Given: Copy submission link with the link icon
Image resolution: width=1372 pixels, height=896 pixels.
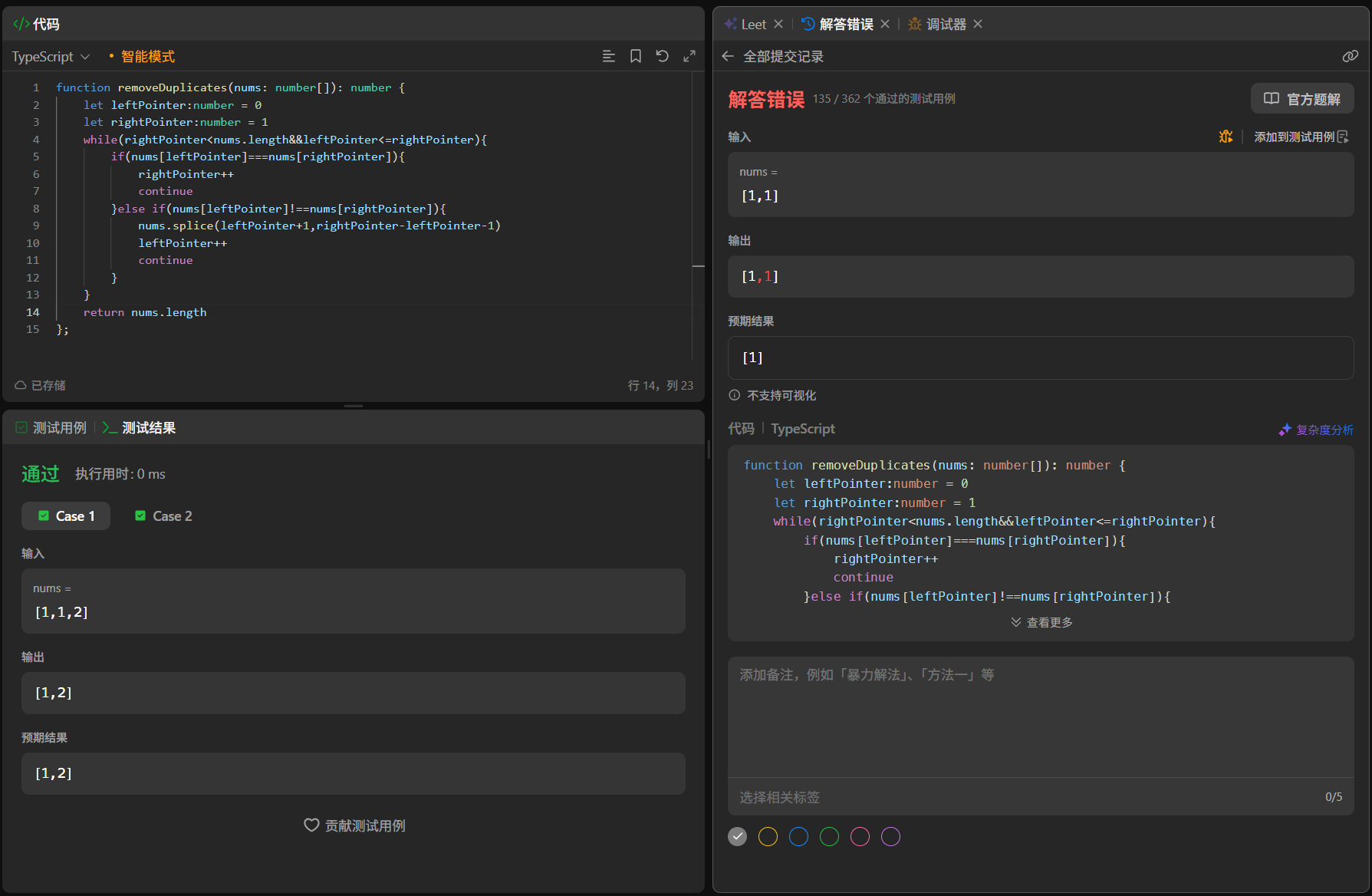Looking at the screenshot, I should (1350, 57).
